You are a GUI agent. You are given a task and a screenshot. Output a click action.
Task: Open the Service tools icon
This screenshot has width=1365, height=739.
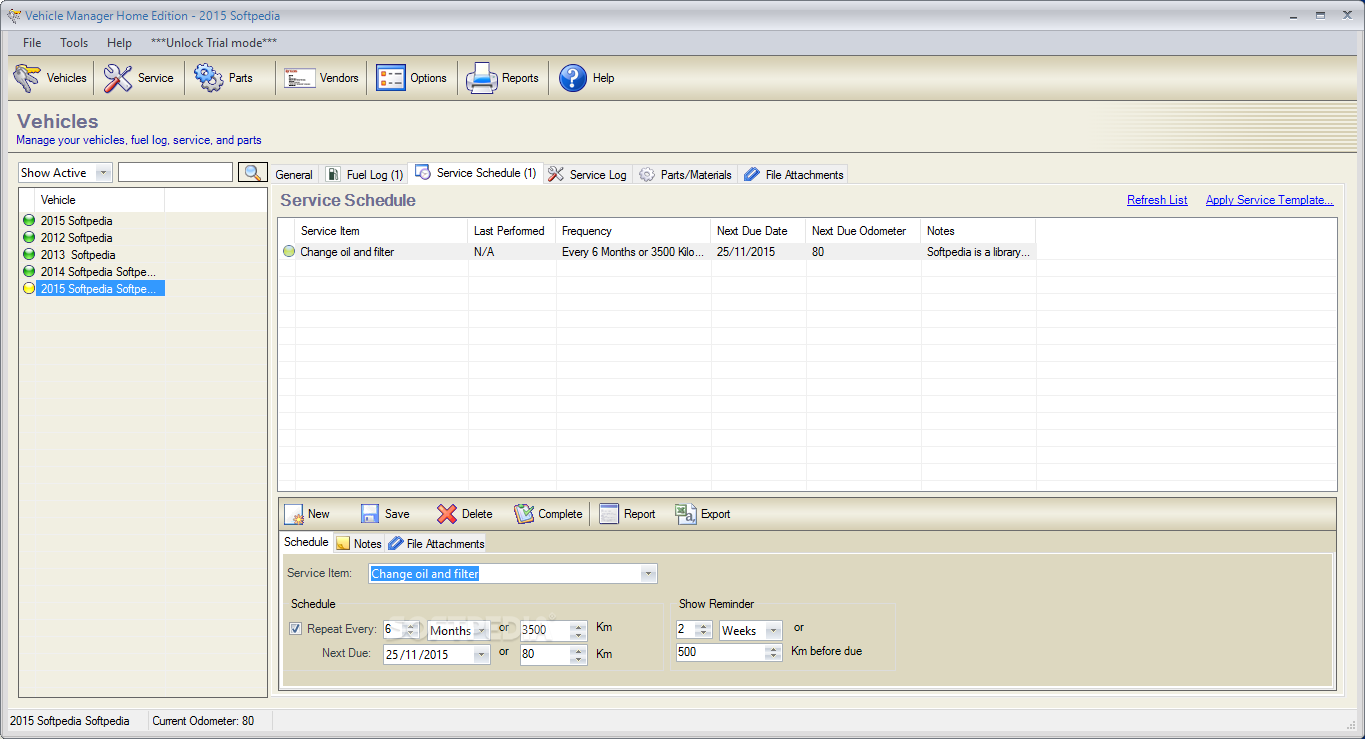(x=118, y=78)
